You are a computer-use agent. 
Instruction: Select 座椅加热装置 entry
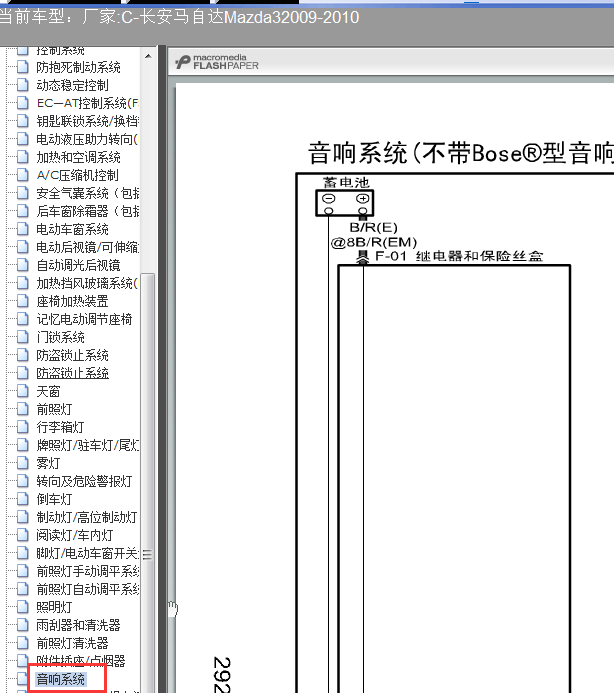click(72, 301)
